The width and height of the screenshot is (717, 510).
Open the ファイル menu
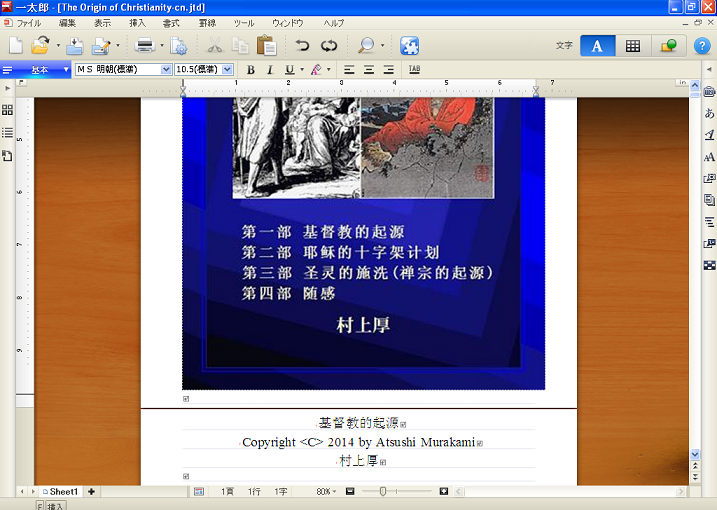(29, 22)
